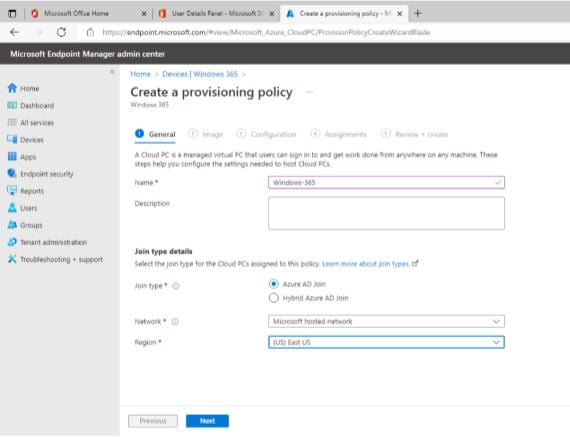This screenshot has width=570, height=437.
Task: Switch to the Microsoft Office Home tab
Action: point(76,13)
